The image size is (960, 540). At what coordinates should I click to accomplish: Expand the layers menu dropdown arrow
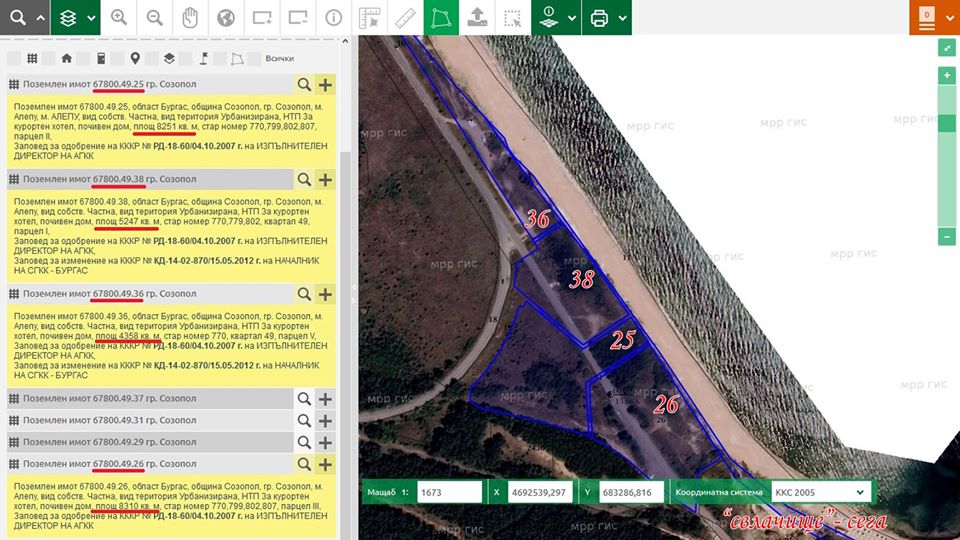91,18
